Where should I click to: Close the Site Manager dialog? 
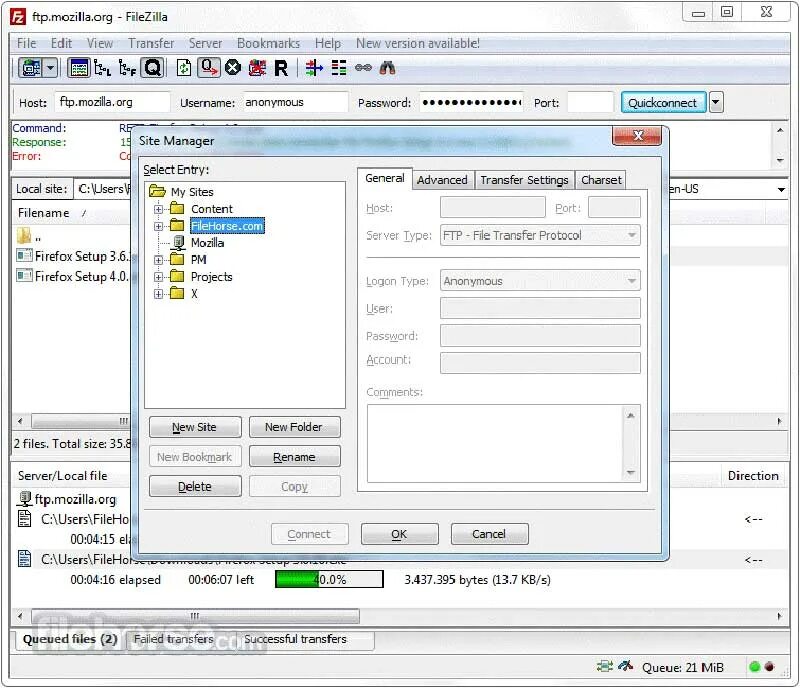click(x=637, y=136)
